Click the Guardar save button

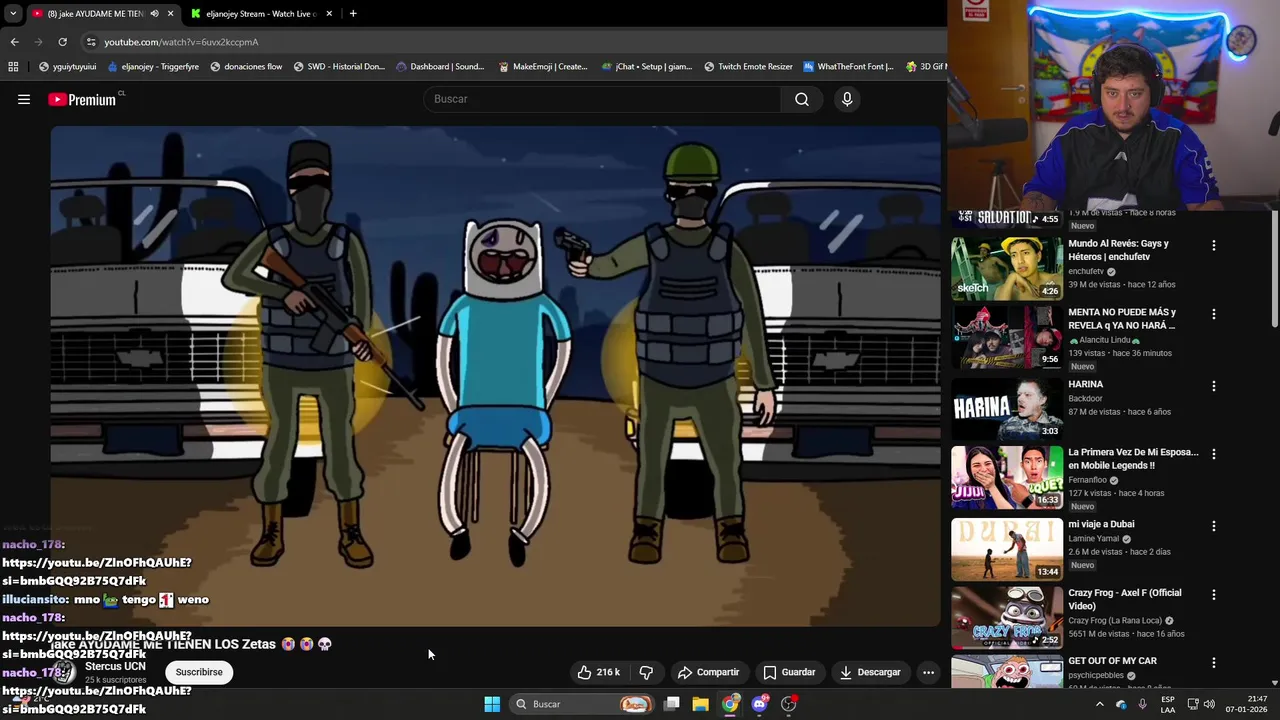click(x=788, y=672)
